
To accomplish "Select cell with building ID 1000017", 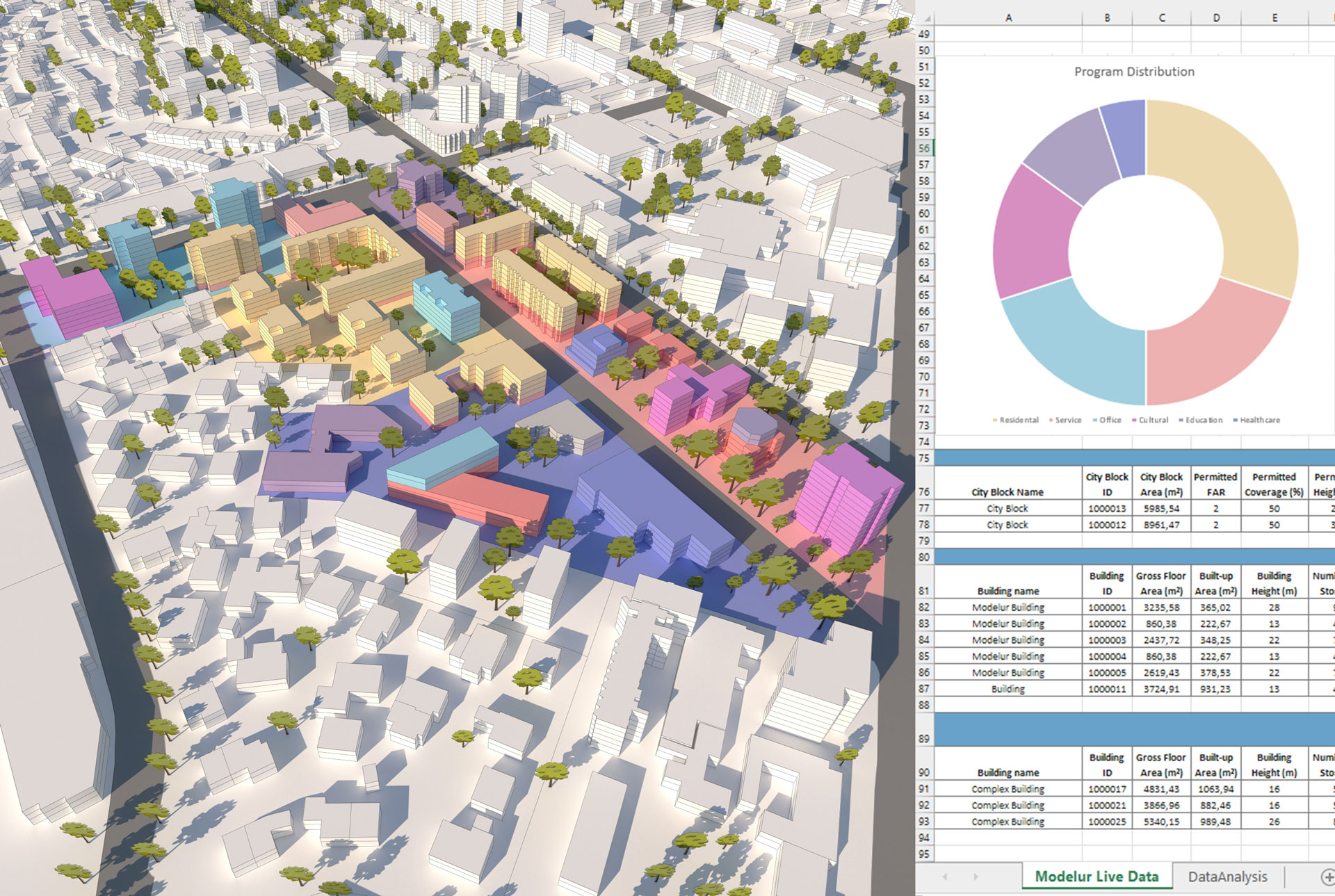I will tap(1106, 789).
